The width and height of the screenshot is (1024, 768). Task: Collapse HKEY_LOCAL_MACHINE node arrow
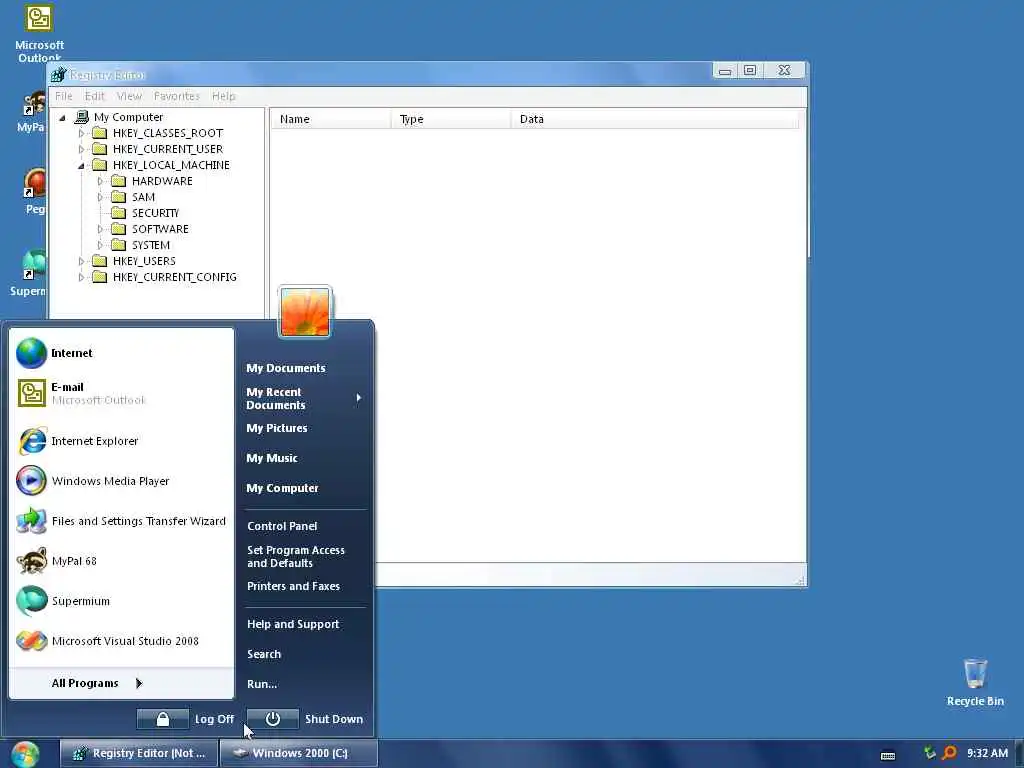[x=81, y=165]
